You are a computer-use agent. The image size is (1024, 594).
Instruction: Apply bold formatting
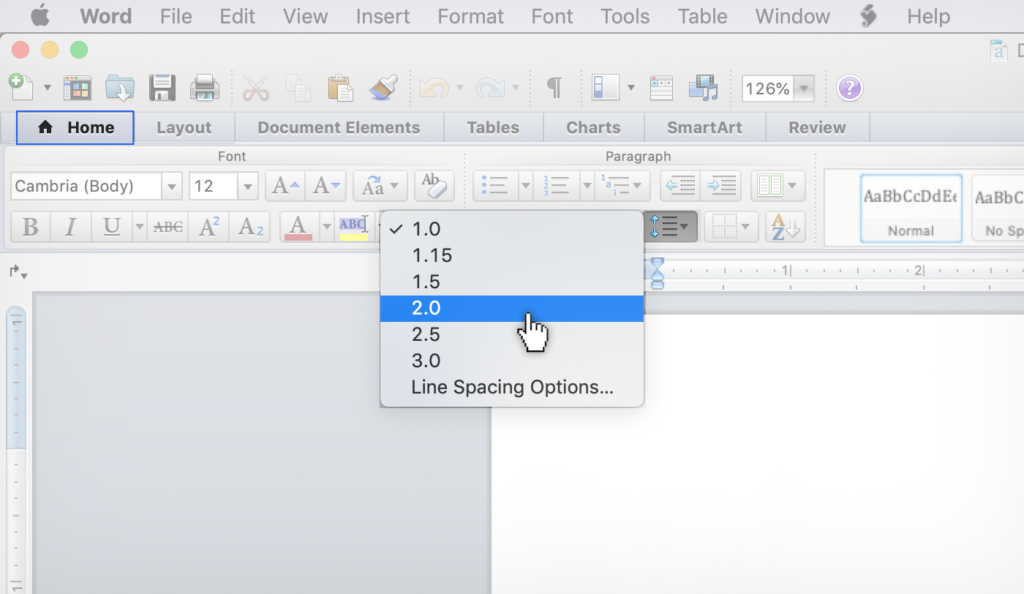(29, 226)
